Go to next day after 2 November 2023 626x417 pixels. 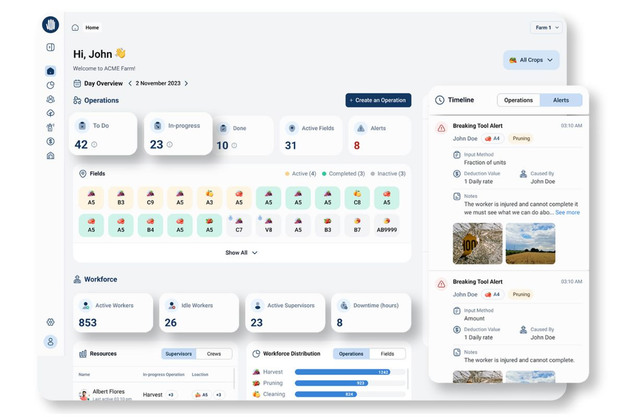[186, 84]
